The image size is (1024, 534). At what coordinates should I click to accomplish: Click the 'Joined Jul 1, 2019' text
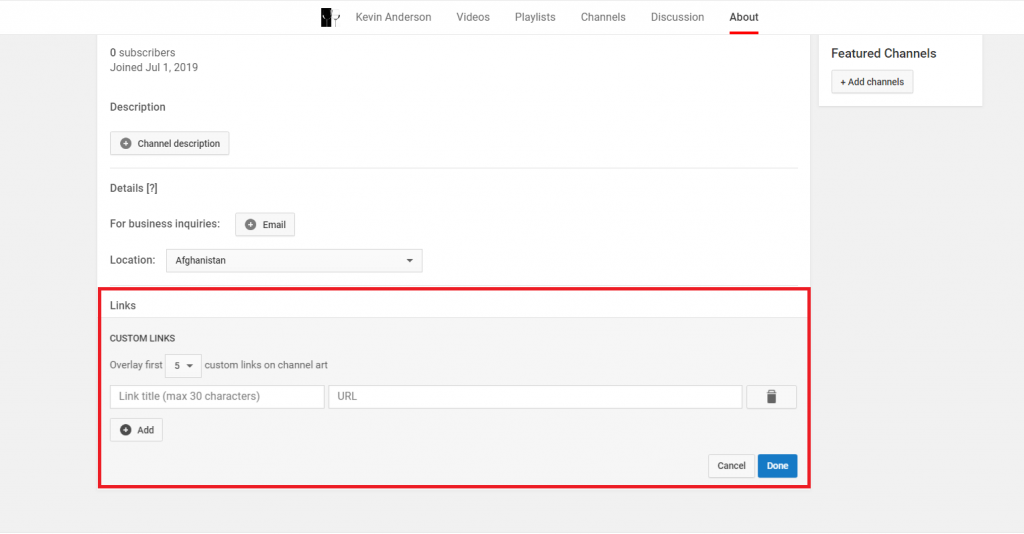[x=153, y=67]
